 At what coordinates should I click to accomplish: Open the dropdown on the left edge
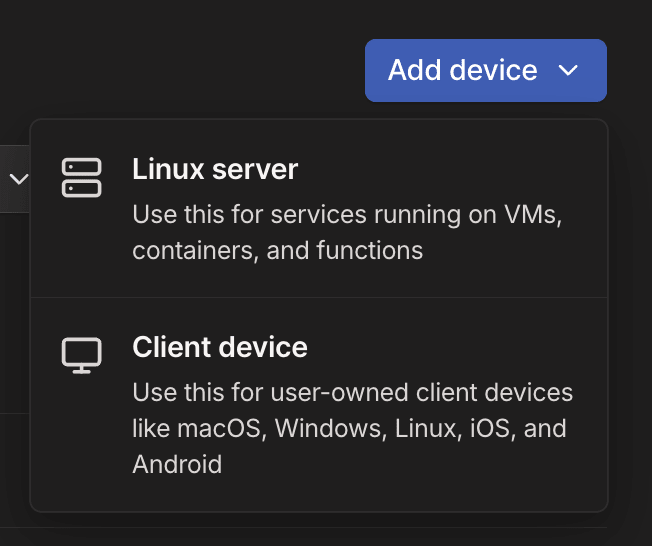pyautogui.click(x=18, y=179)
